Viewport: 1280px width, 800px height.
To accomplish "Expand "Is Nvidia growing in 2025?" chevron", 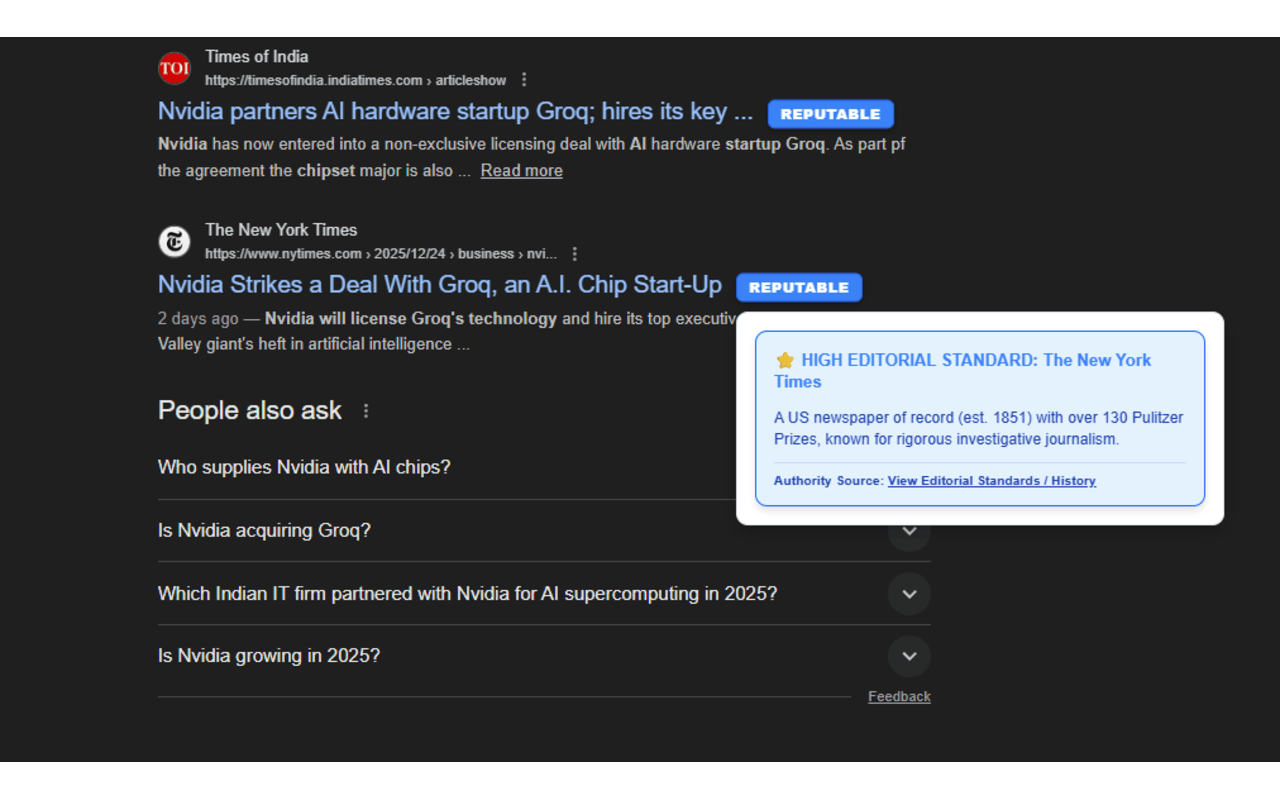I will [x=909, y=656].
